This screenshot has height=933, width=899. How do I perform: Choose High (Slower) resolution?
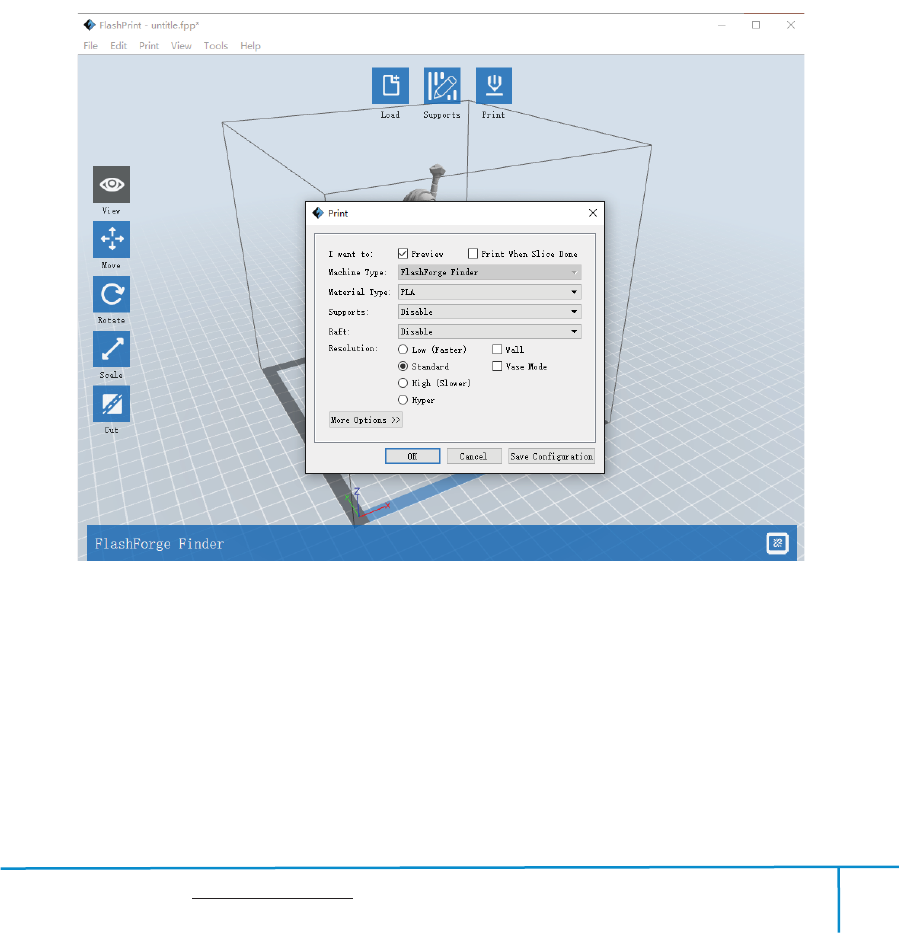point(403,383)
